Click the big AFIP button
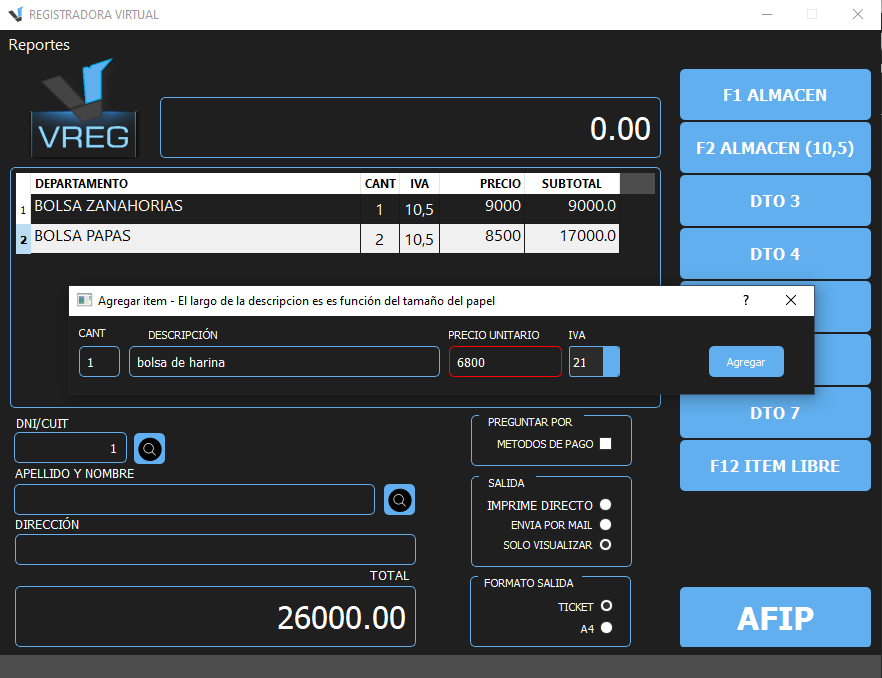This screenshot has height=678, width=882. [775, 618]
